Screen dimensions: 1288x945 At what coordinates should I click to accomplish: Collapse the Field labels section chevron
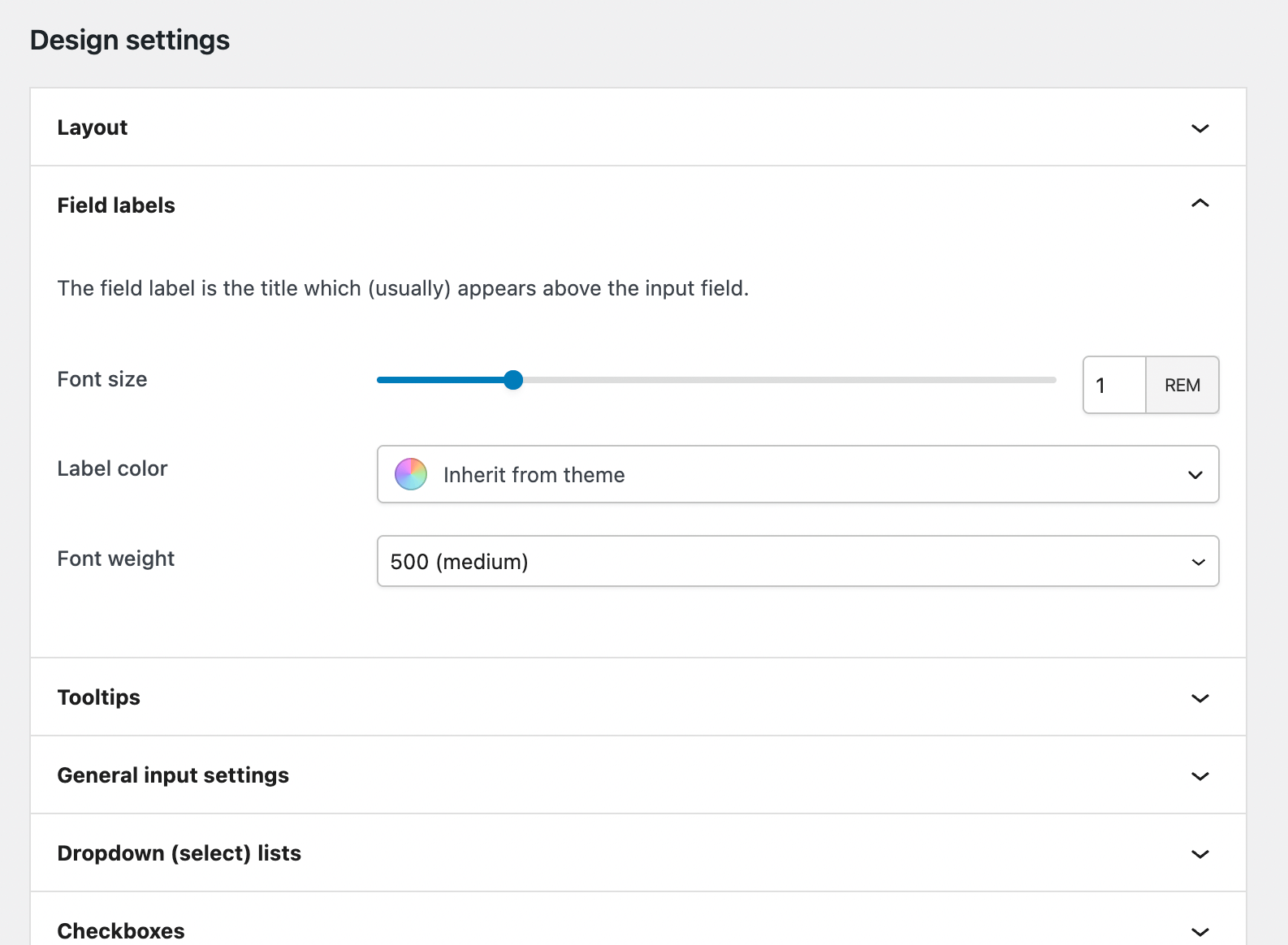[x=1199, y=203]
